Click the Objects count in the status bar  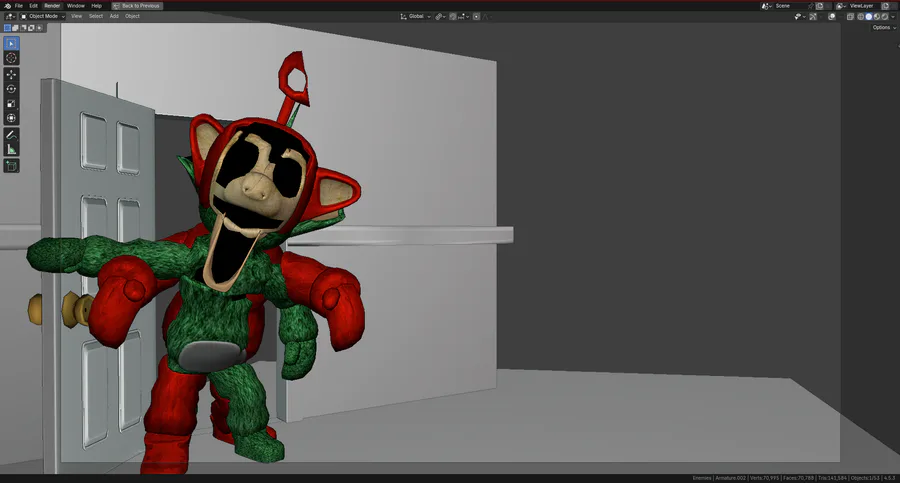point(864,478)
